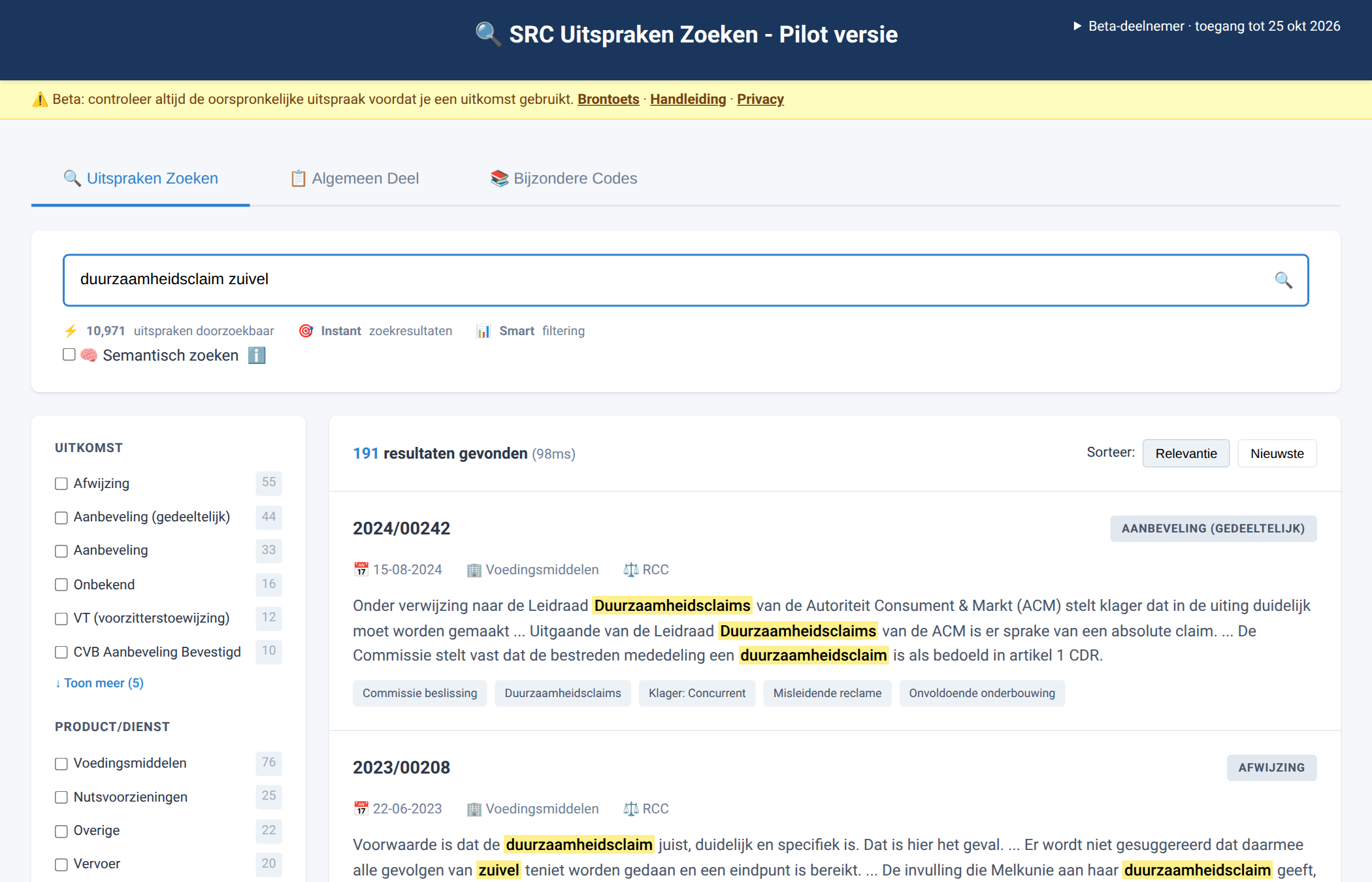Click the brain icon beside Semantisch zoeken

coord(89,355)
